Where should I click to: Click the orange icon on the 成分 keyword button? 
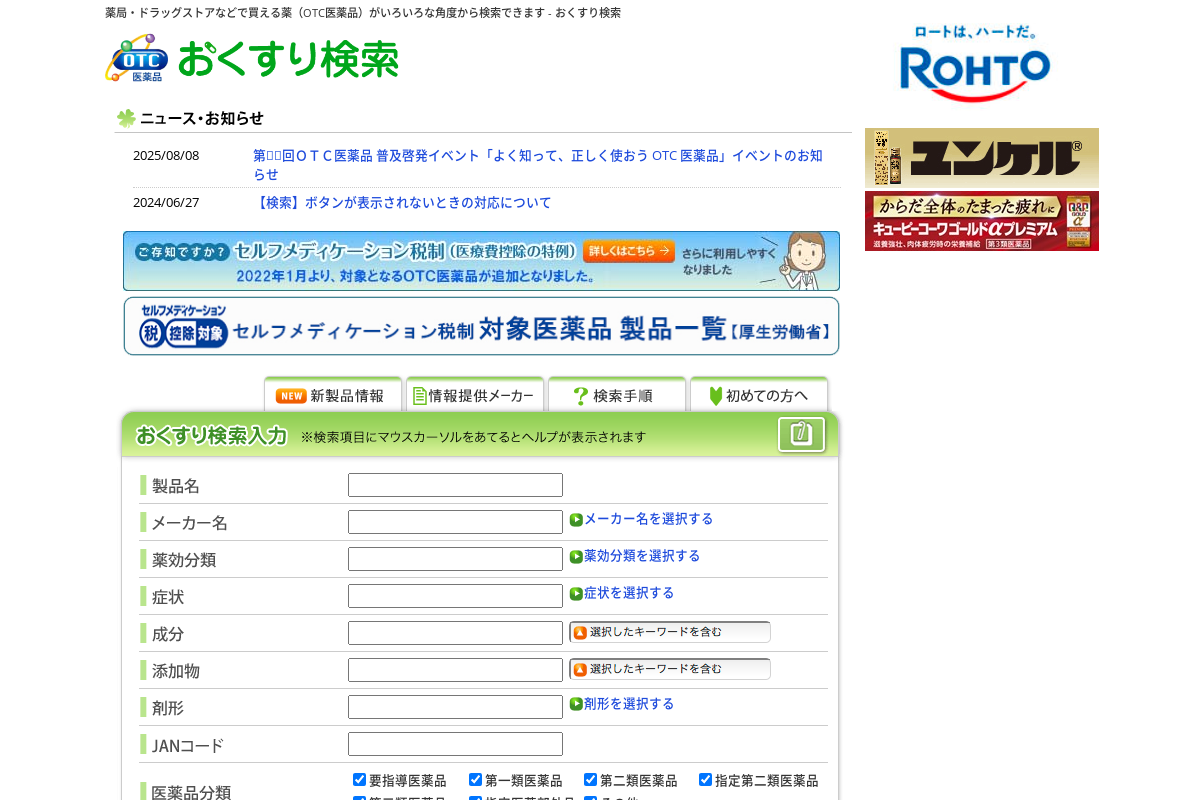pos(580,633)
